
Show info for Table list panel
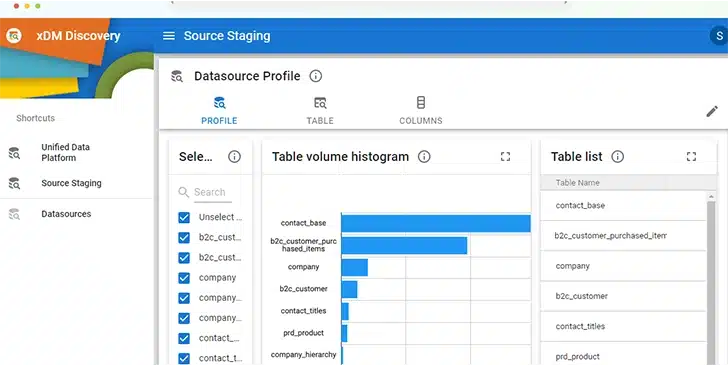(x=618, y=157)
